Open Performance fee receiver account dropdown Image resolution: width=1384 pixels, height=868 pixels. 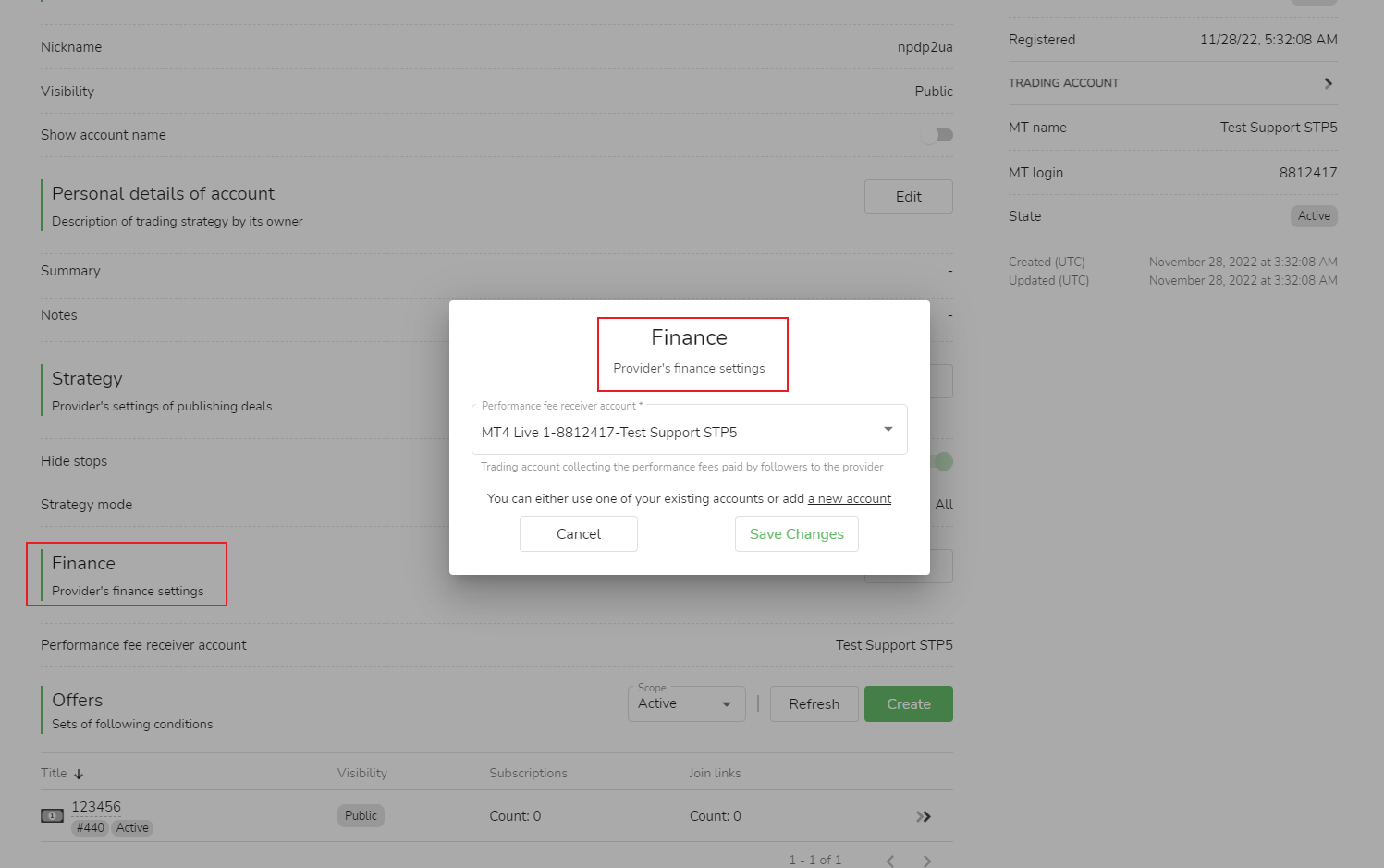(x=689, y=432)
